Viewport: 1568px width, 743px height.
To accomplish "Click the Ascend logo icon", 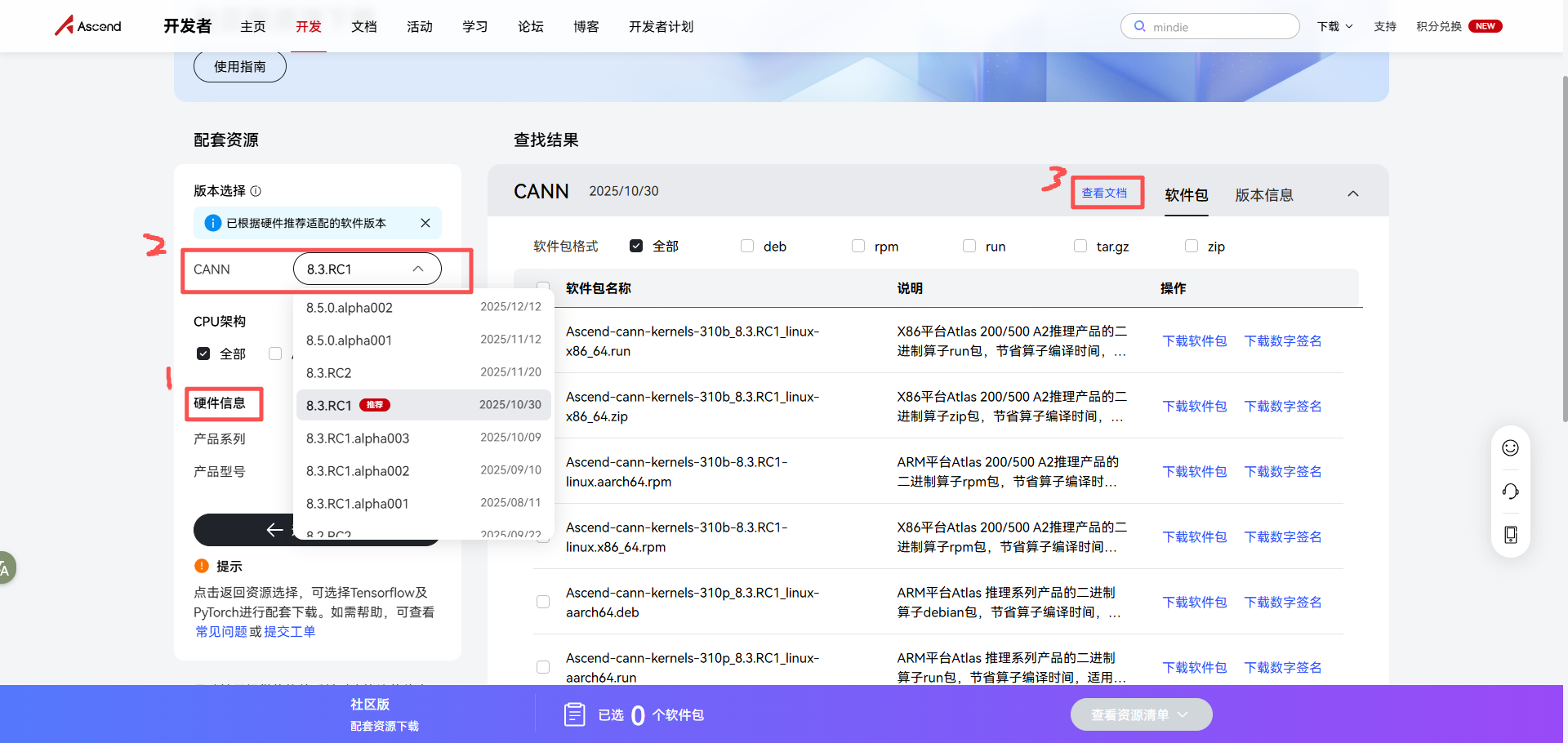I will (65, 25).
